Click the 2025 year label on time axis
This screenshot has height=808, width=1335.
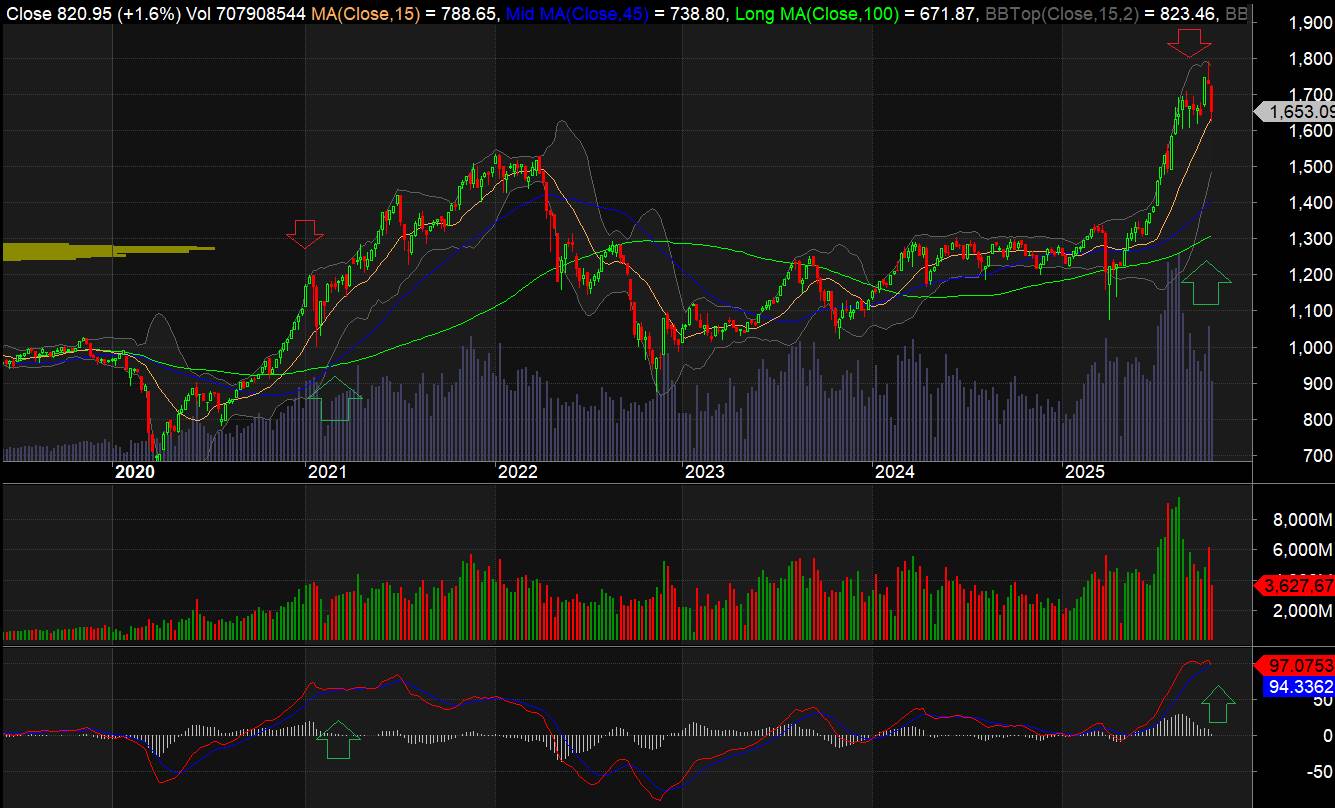1085,471
